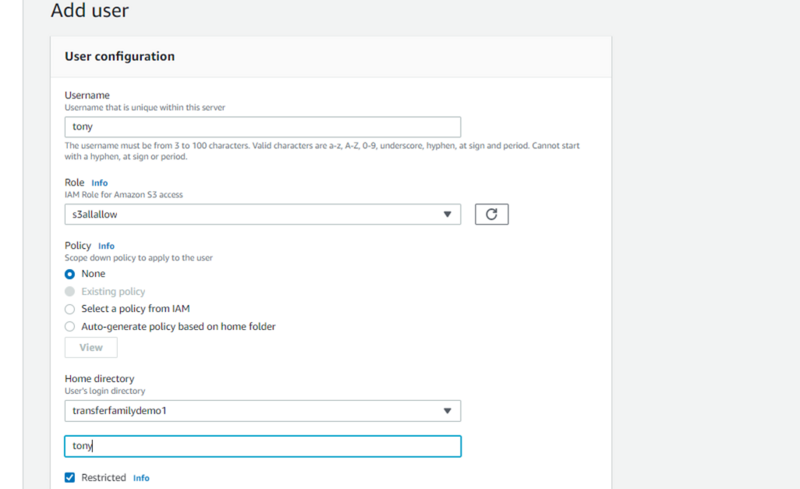Select the policy from IAM option

point(70,309)
